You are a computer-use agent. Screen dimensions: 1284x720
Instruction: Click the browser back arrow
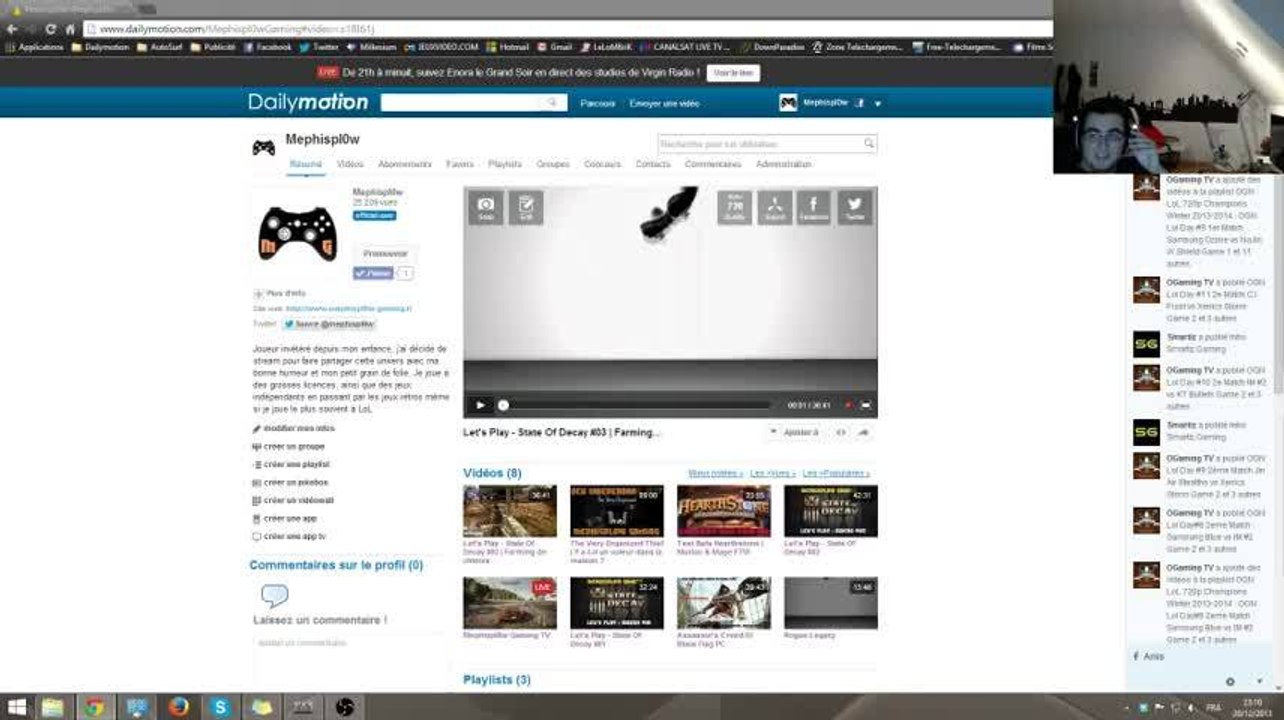(11, 30)
